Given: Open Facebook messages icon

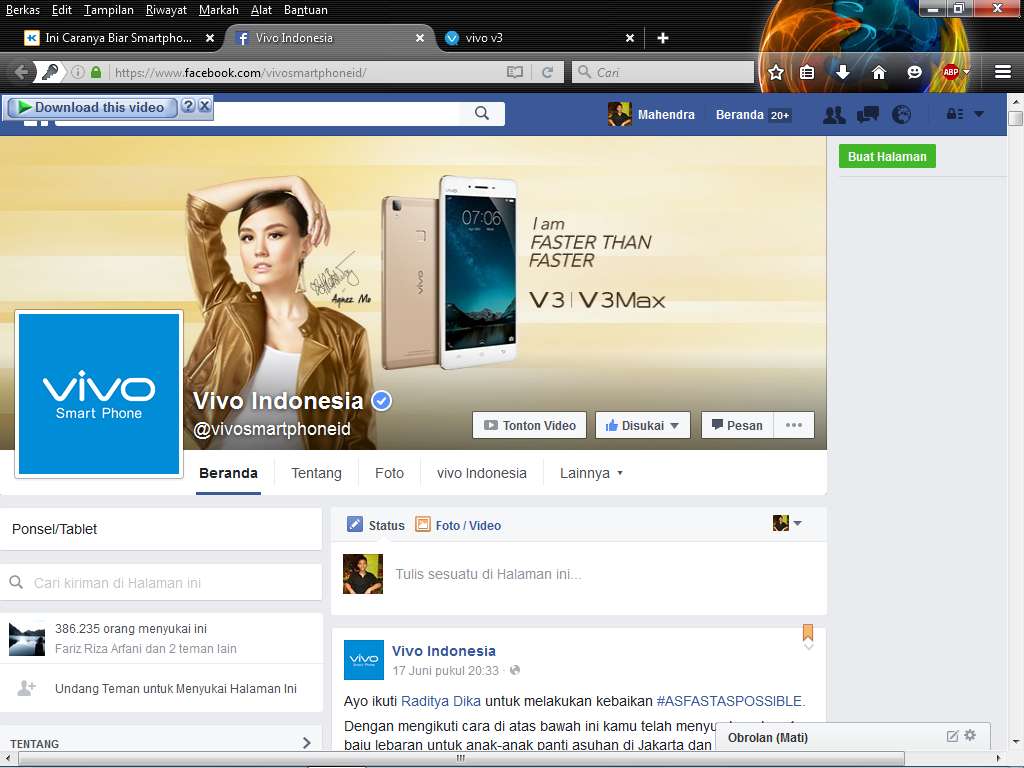Looking at the screenshot, I should click(x=867, y=115).
